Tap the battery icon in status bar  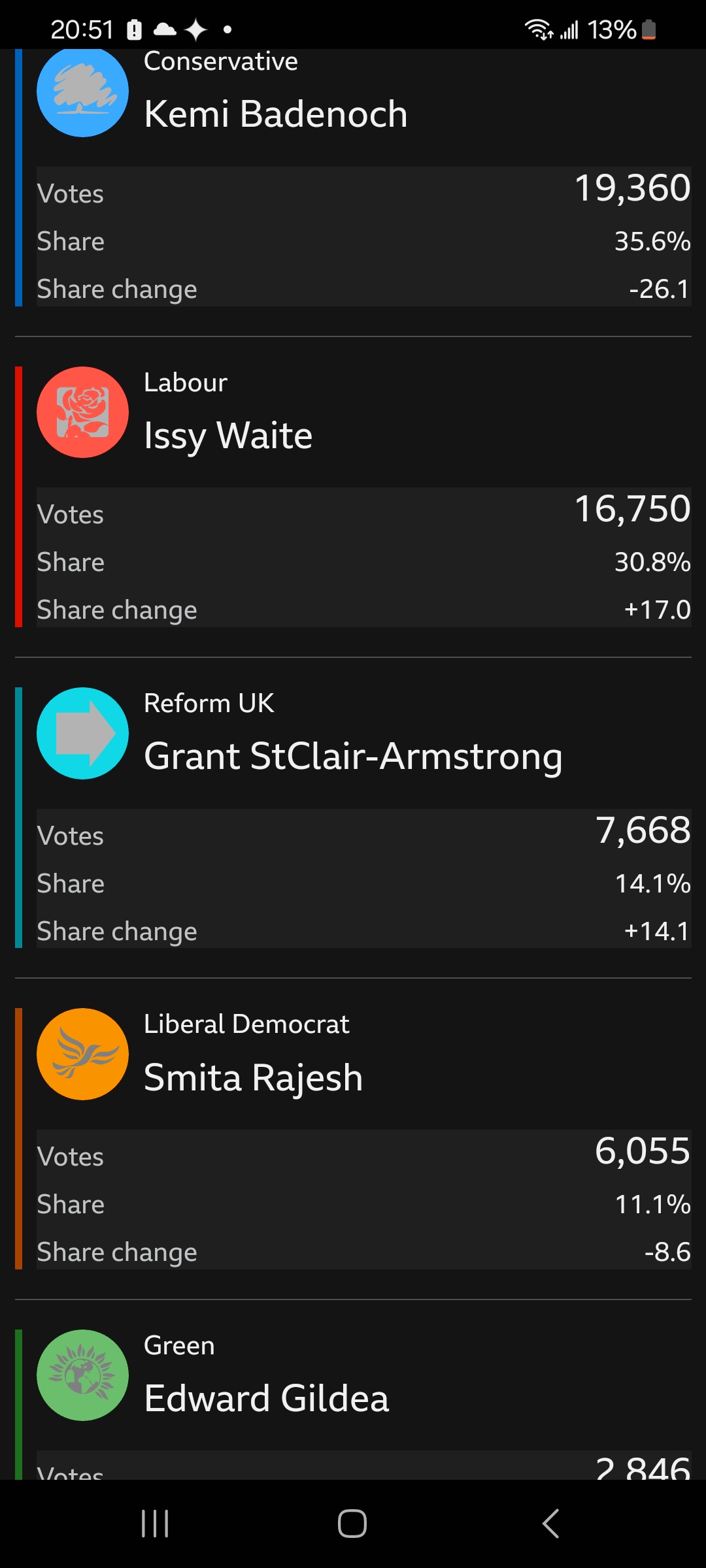pos(648,29)
